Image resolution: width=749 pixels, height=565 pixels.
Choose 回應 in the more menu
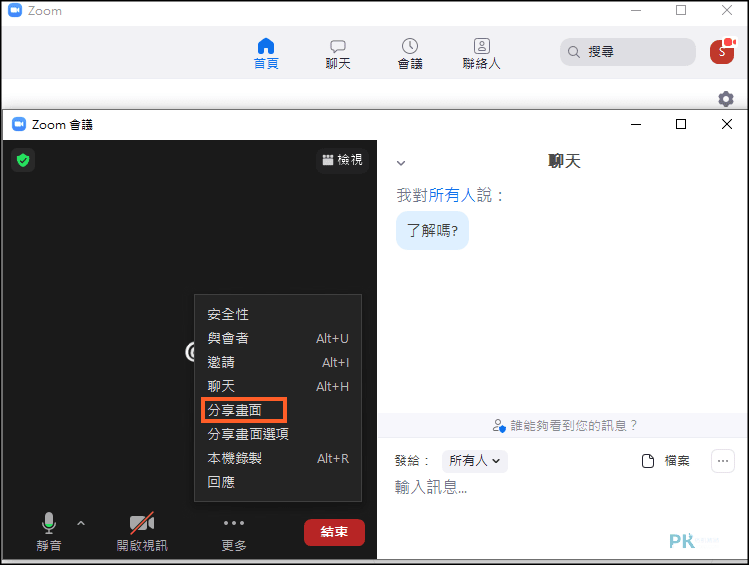click(x=278, y=482)
